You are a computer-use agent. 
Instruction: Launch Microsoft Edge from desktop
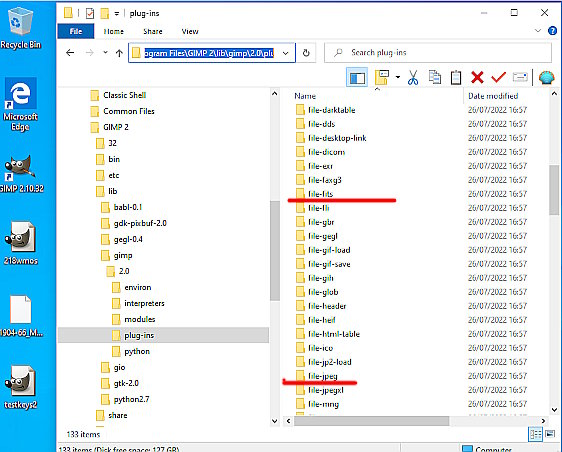click(20, 104)
